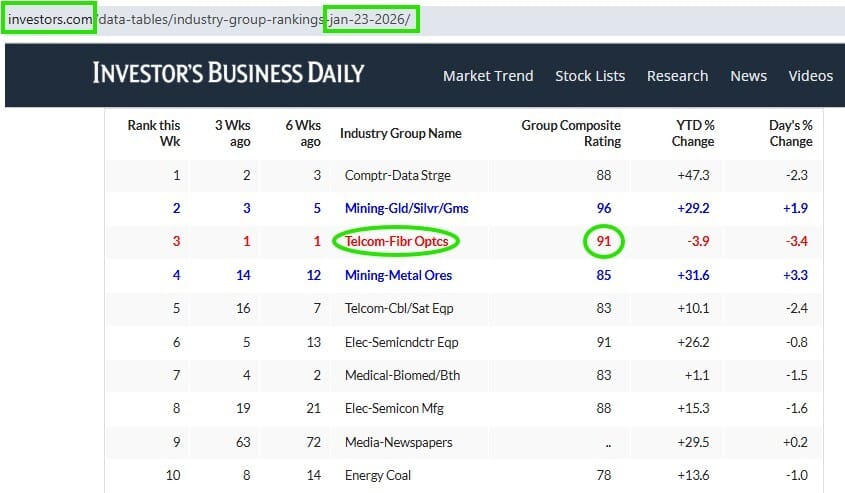845x493 pixels.
Task: Open the Videos menu
Action: click(x=811, y=76)
